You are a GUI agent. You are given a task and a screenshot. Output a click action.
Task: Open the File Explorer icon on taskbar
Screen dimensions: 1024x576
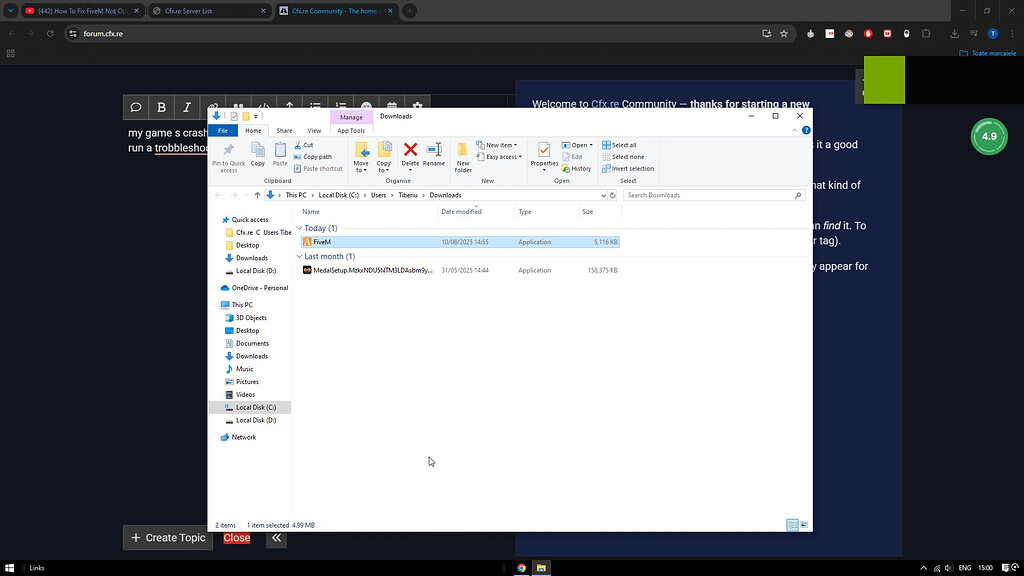tap(540, 568)
